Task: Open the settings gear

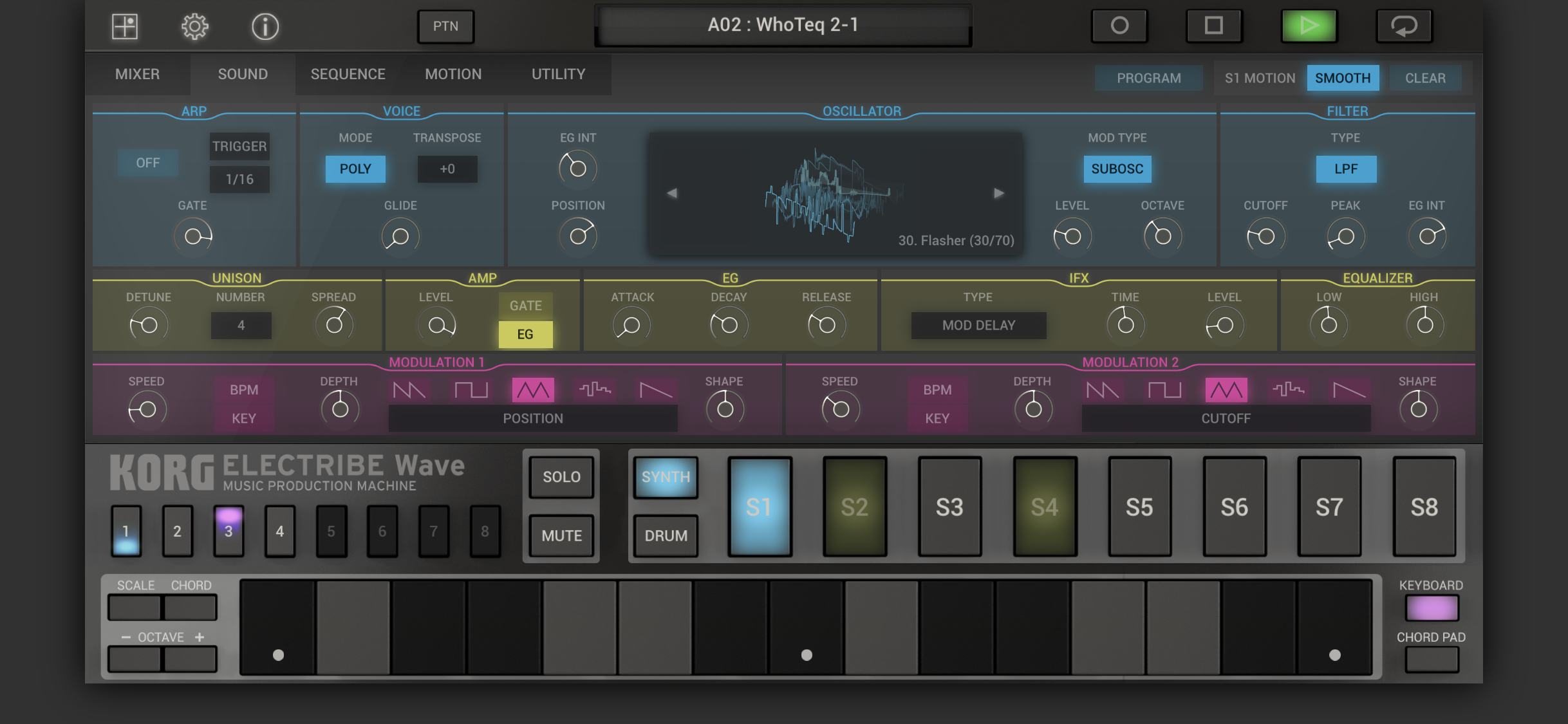Action: point(194,26)
